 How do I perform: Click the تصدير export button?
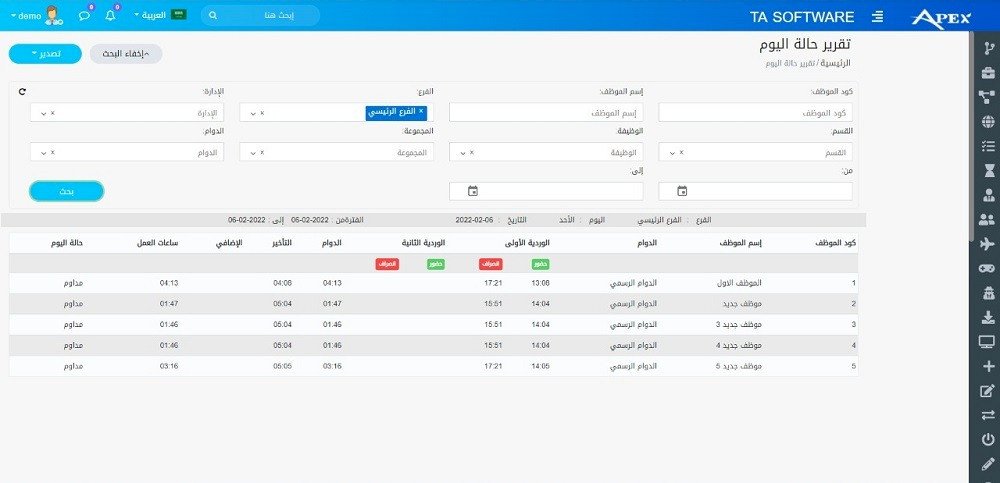tap(44, 54)
